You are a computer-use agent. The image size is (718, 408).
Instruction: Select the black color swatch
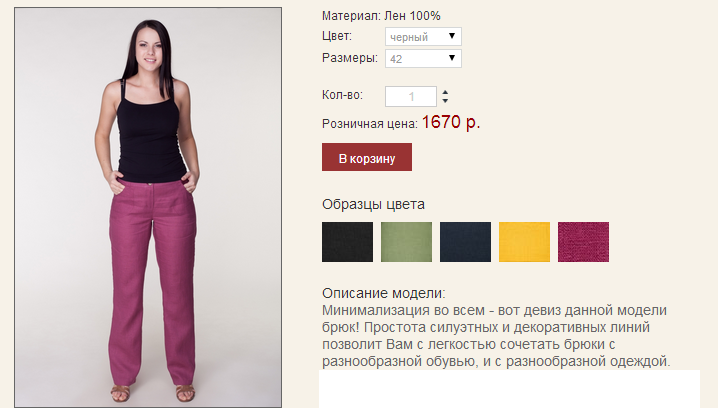coord(348,242)
